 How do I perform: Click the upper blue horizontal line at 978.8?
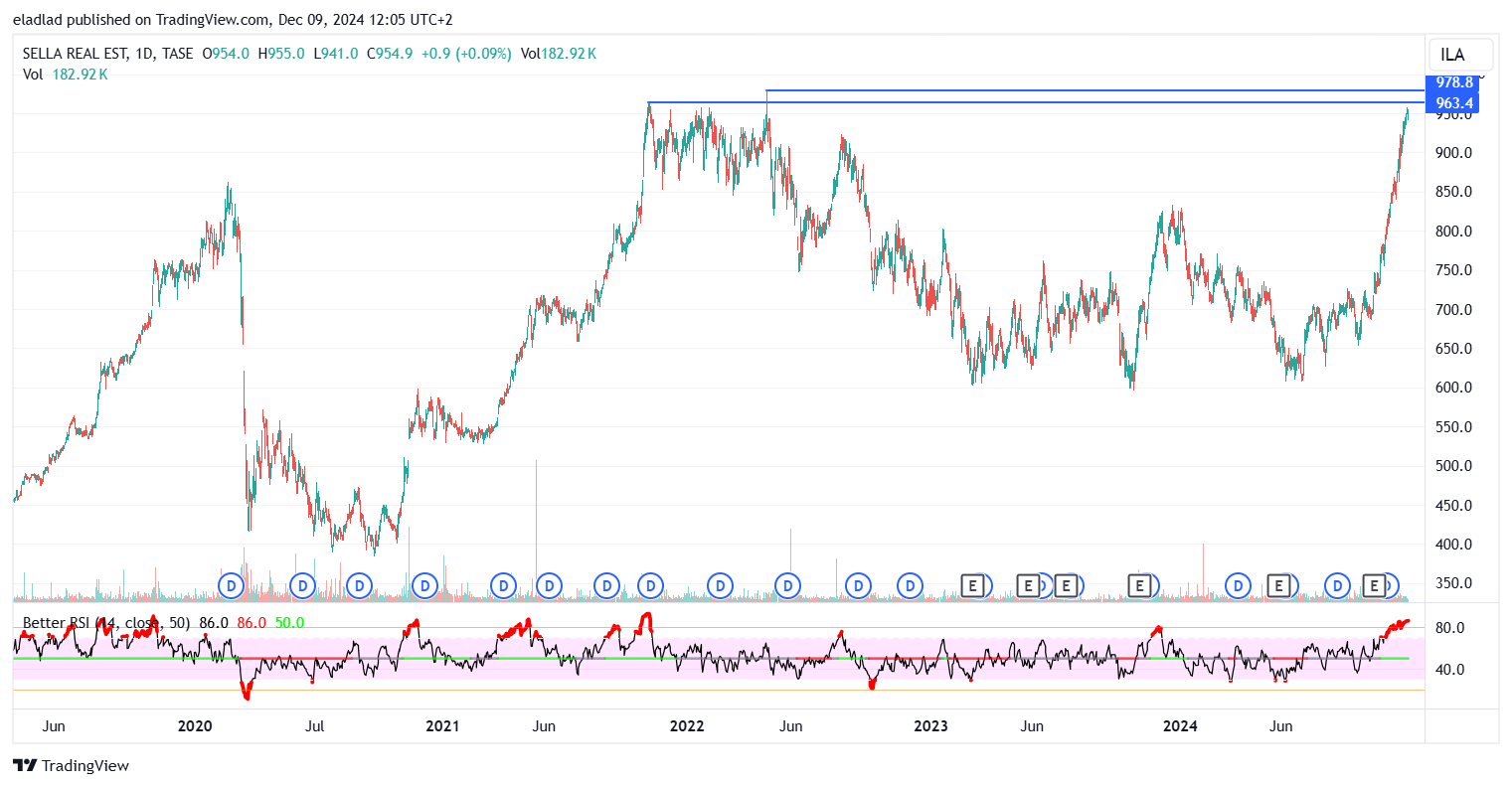click(x=1093, y=91)
